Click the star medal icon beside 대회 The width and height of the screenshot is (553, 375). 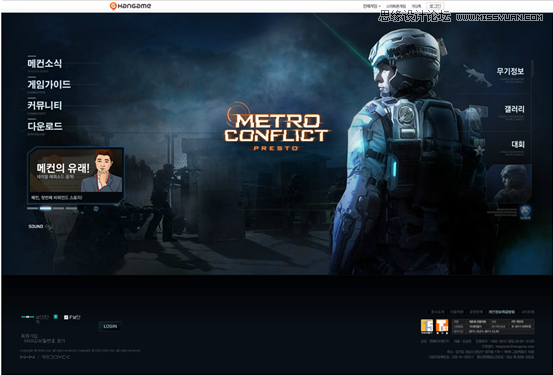point(479,151)
